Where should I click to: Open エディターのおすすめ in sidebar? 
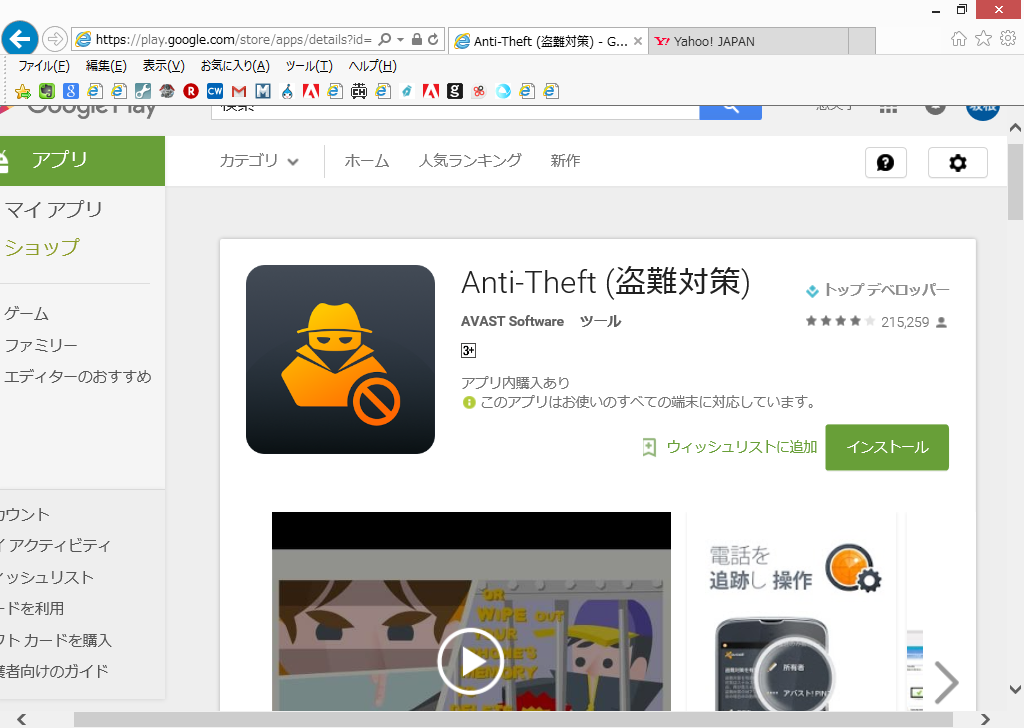[x=78, y=377]
